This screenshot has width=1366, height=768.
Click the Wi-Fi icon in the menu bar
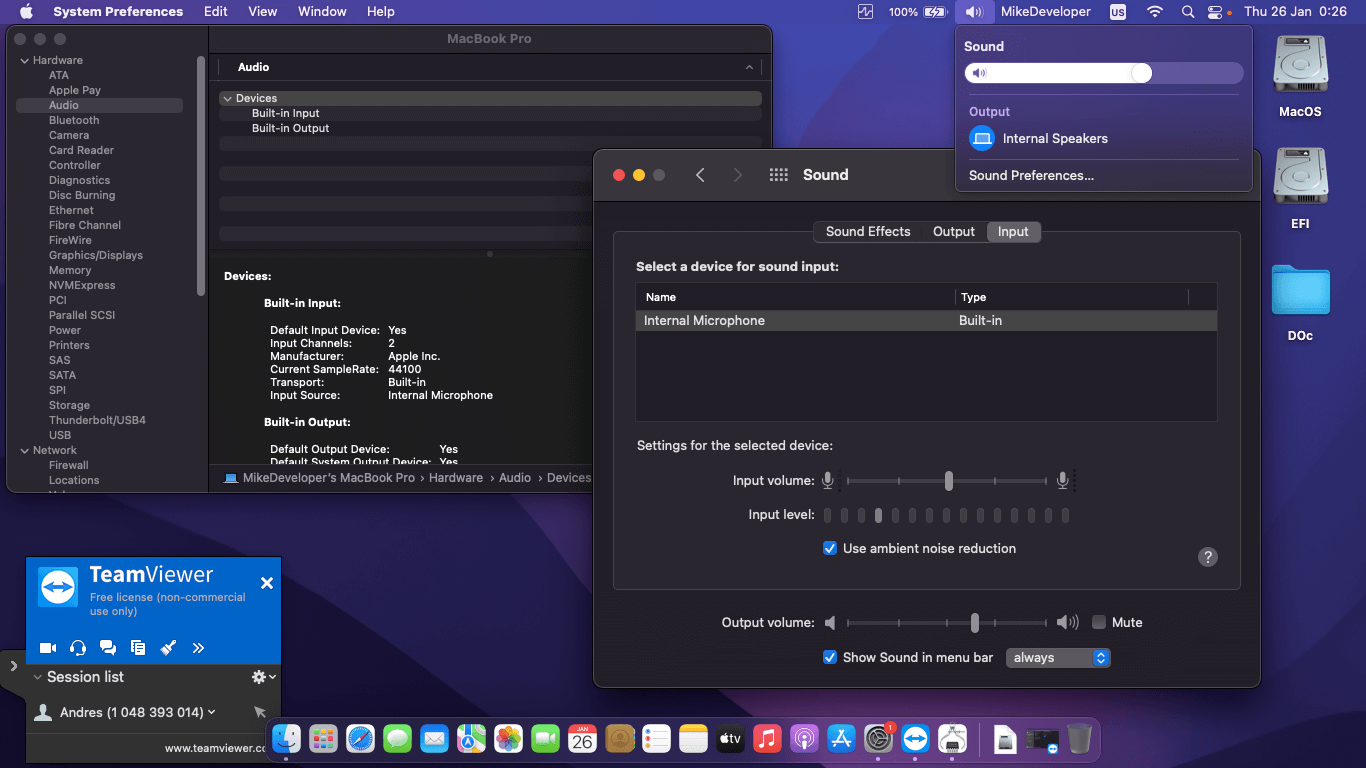(x=1155, y=12)
